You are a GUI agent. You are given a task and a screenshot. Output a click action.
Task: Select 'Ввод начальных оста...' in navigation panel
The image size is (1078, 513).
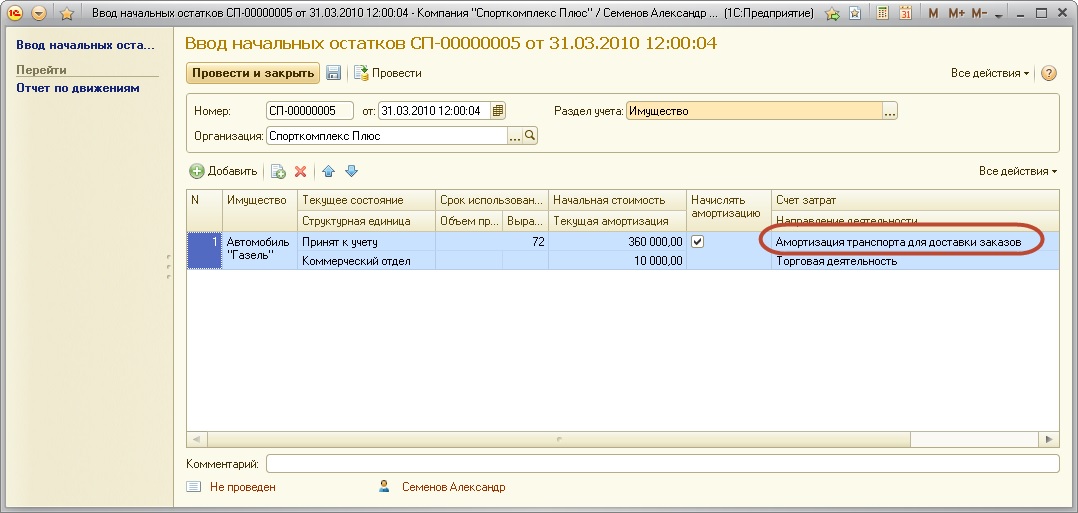click(86, 46)
